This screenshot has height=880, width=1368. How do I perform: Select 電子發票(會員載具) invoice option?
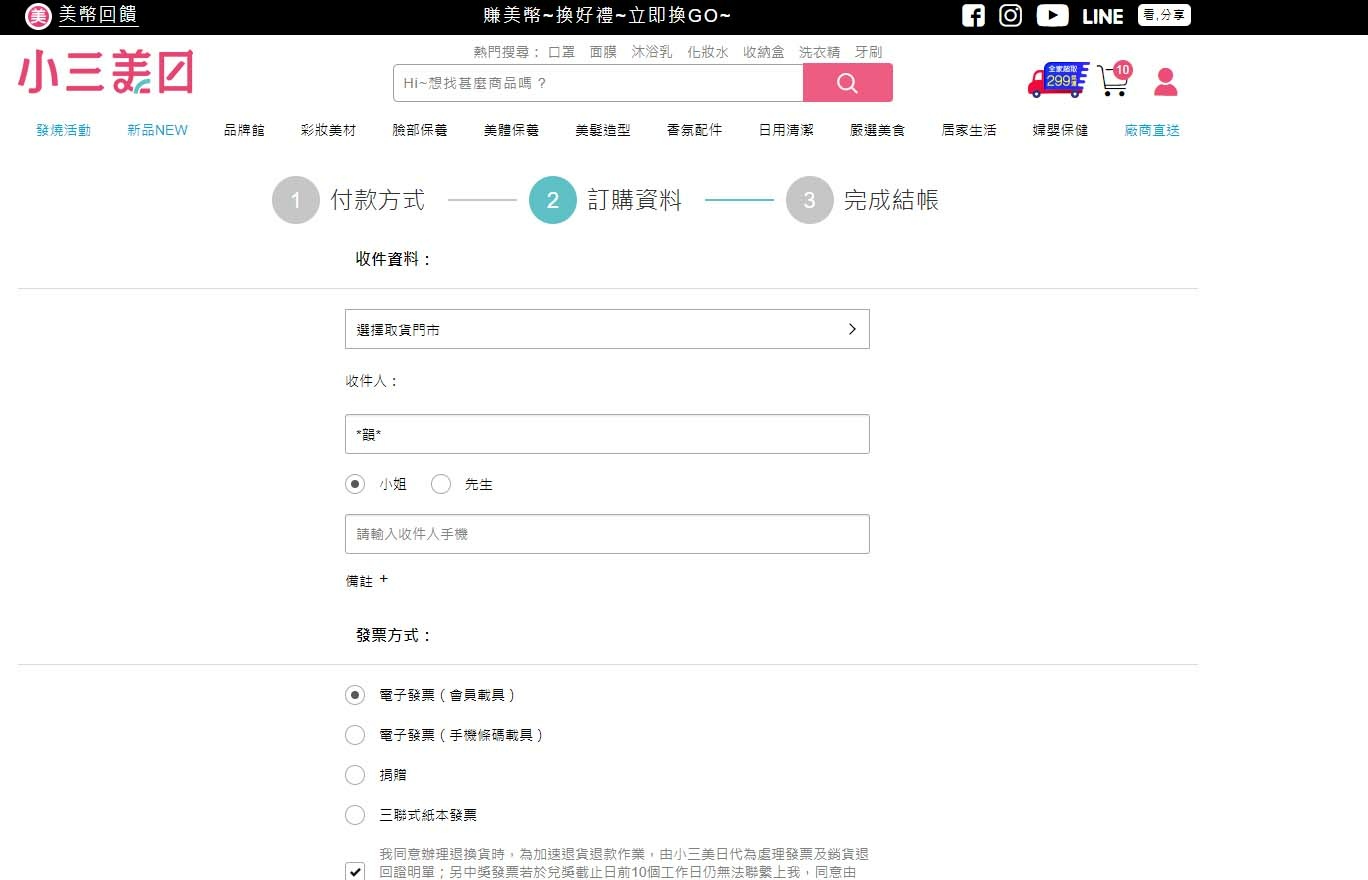(355, 695)
